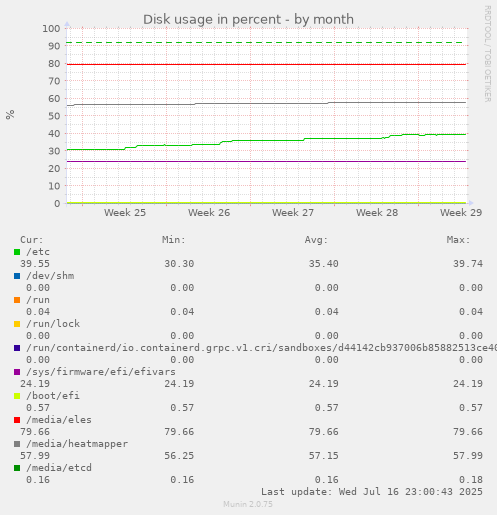
Task: Click the orange /run legend swatch
Action: point(17,300)
